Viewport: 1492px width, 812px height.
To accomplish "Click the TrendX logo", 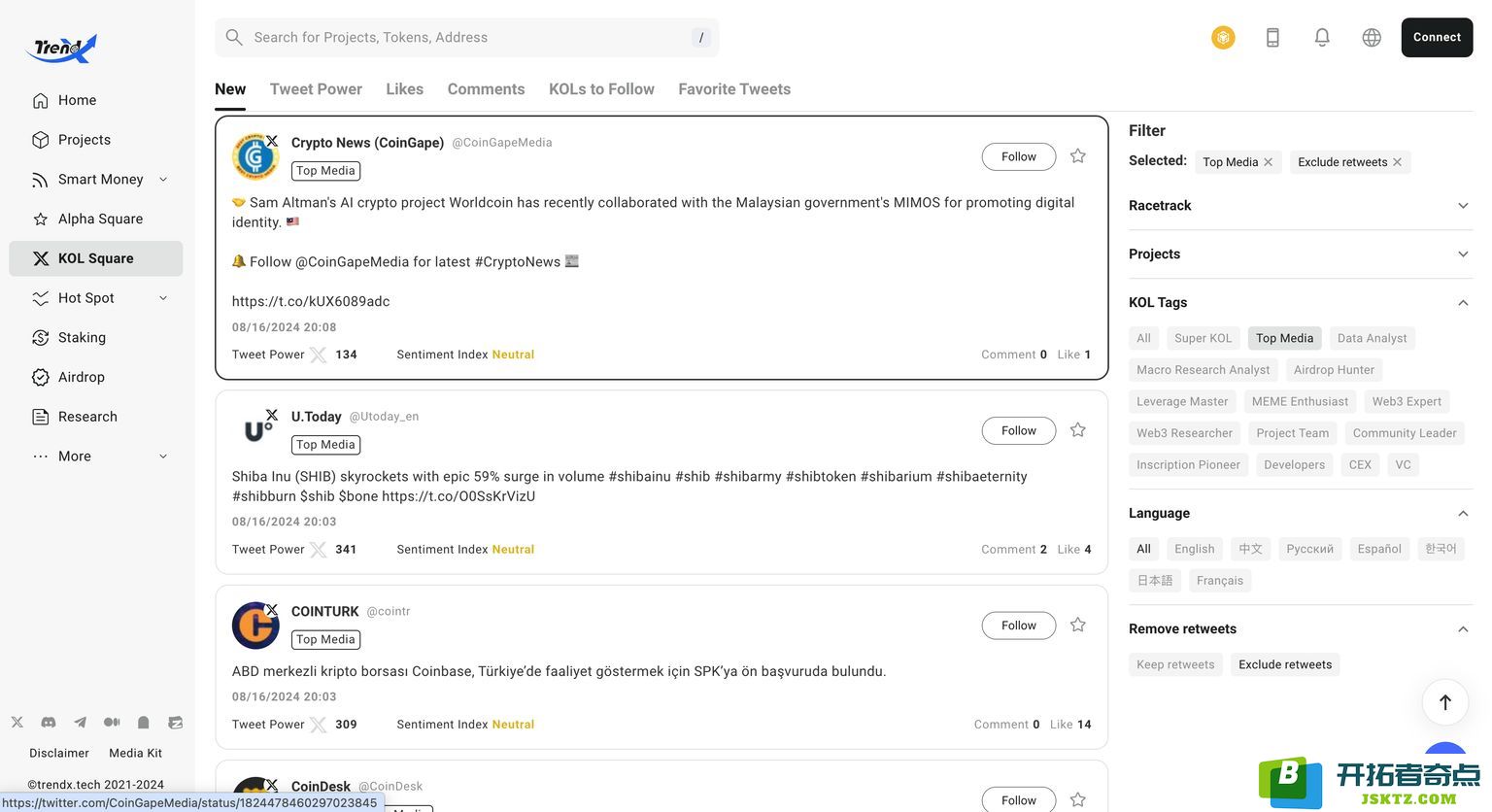I will coord(61,48).
